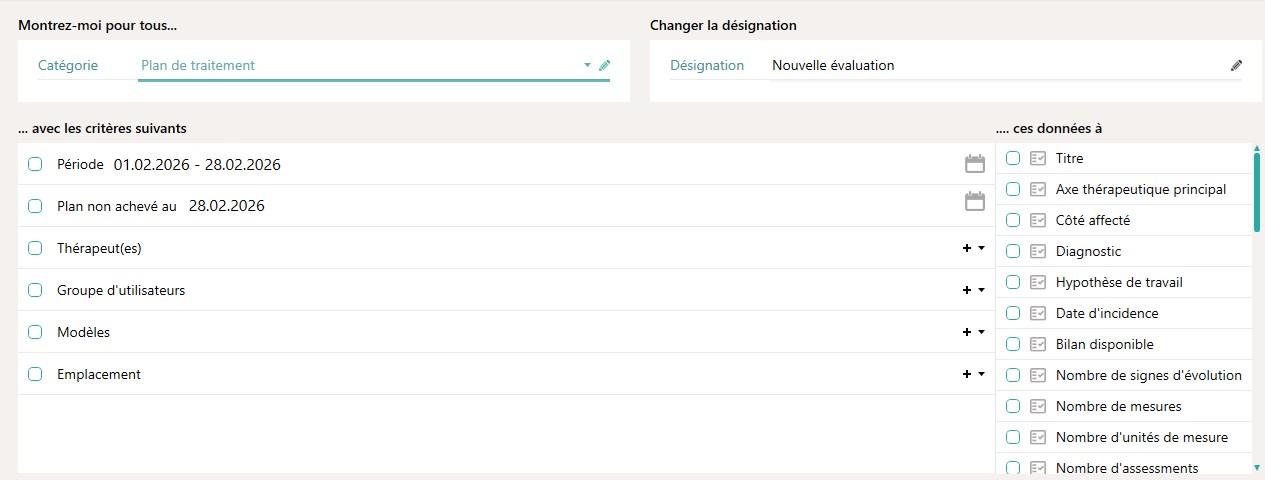Click the field-type icon next to Diagnostic

click(1038, 251)
